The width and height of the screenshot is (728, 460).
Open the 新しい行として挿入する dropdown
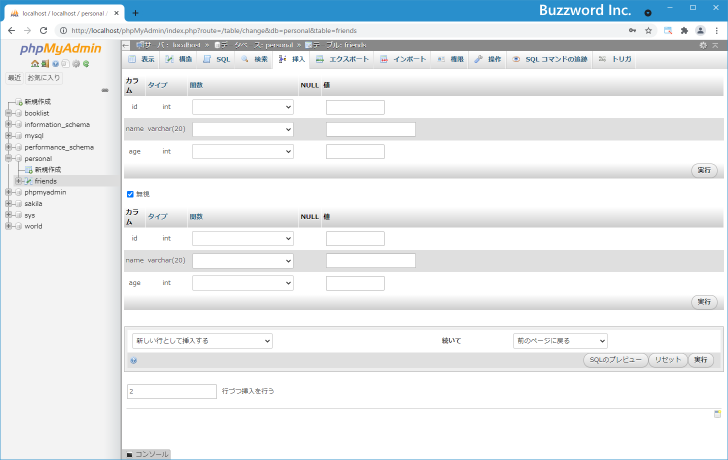[202, 341]
